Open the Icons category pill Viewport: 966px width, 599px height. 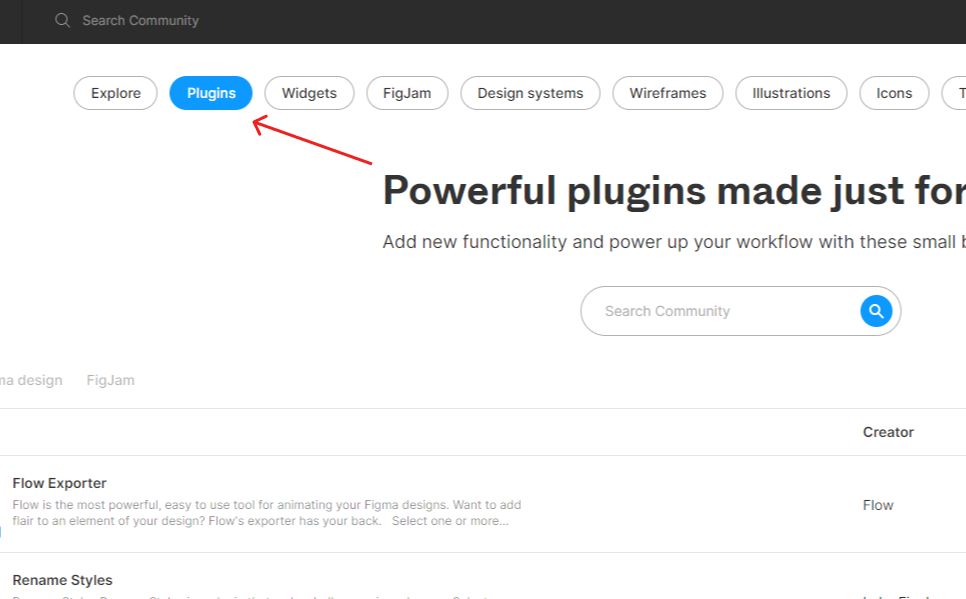pos(894,93)
